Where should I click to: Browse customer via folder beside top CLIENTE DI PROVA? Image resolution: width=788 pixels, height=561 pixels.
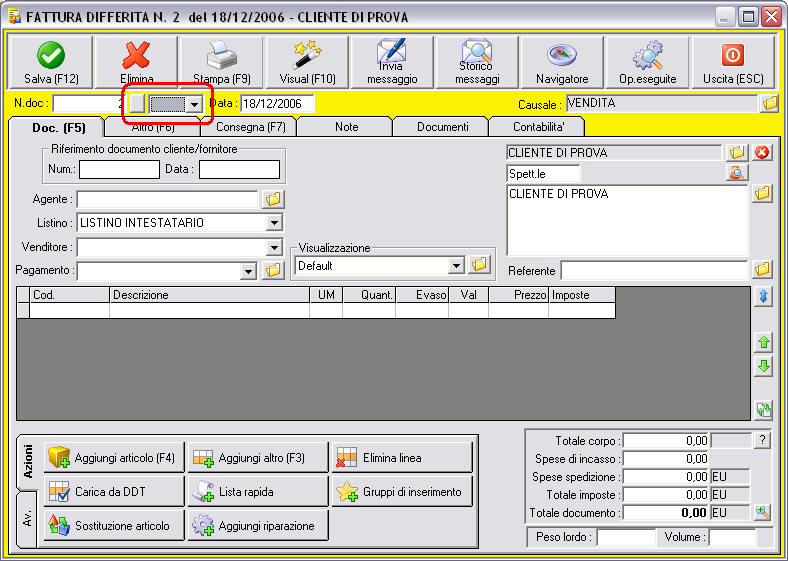point(737,152)
